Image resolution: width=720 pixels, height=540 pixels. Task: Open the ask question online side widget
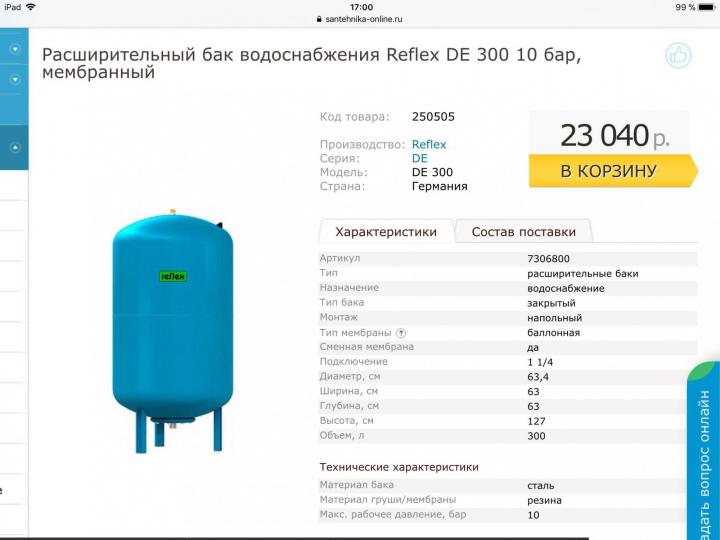tap(703, 452)
